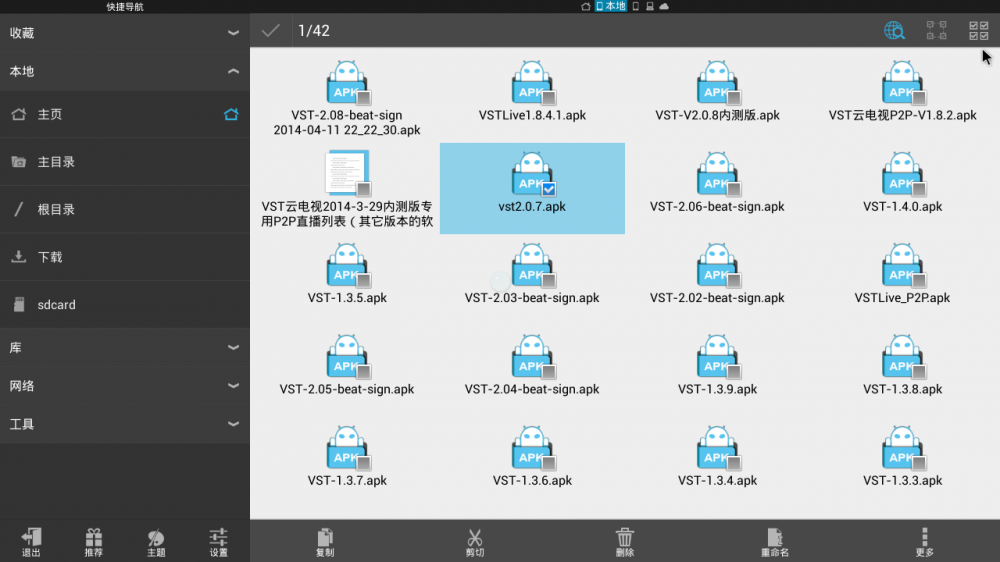Expand the 网络 network section chevron
1000x562 pixels.
pyautogui.click(x=233, y=386)
